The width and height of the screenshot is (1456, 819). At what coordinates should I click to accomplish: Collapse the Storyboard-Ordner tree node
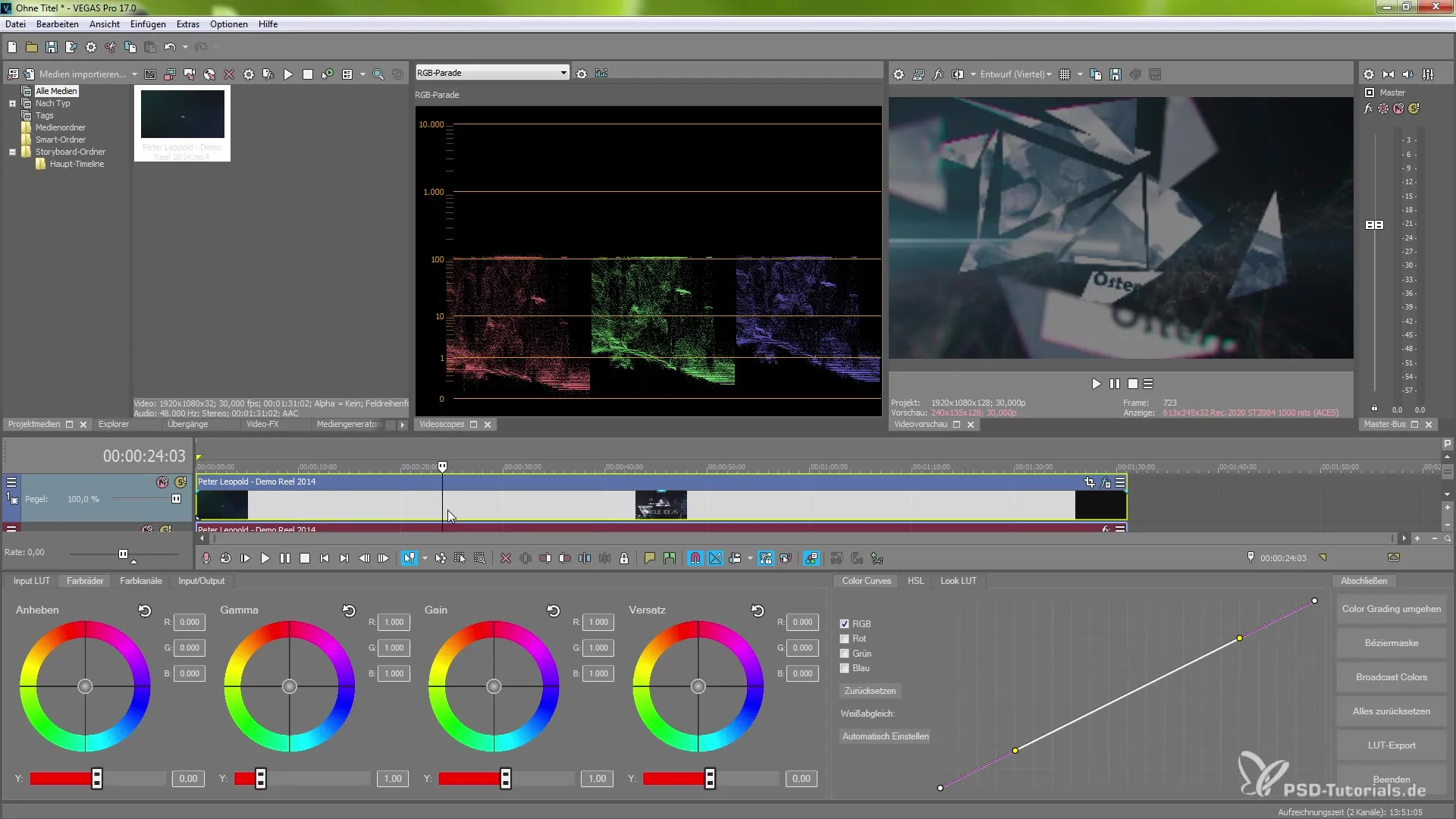12,152
